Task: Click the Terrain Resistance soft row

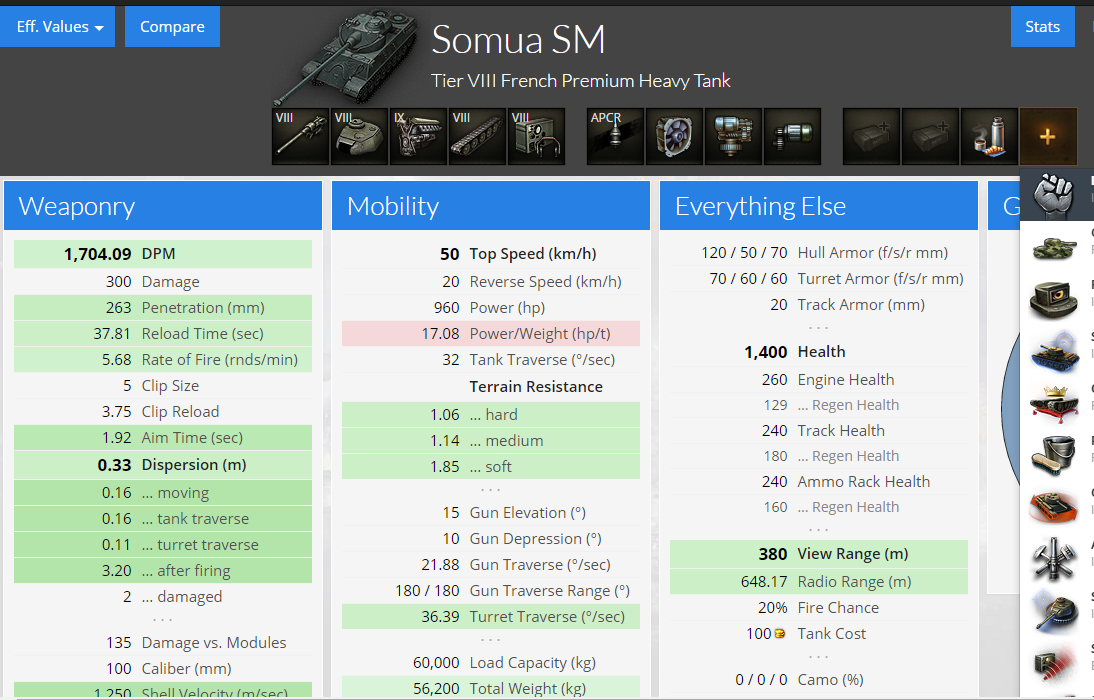Action: (490, 466)
